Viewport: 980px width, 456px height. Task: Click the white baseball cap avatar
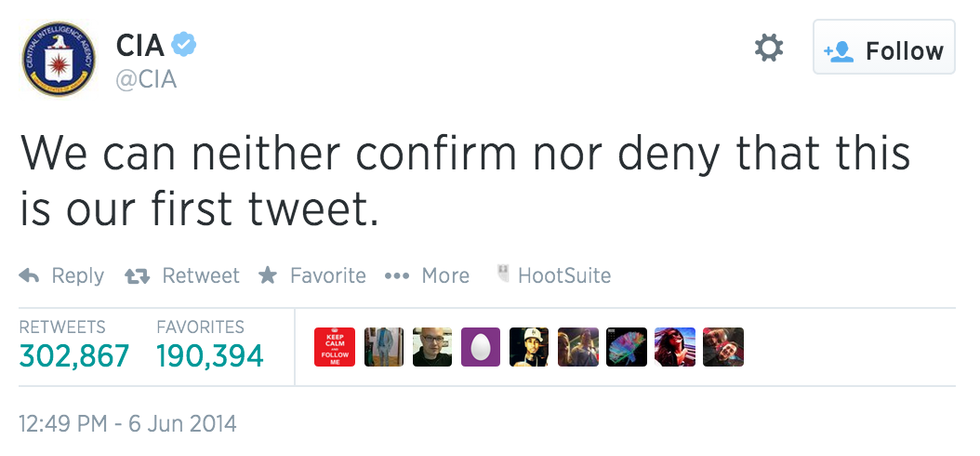coord(529,347)
